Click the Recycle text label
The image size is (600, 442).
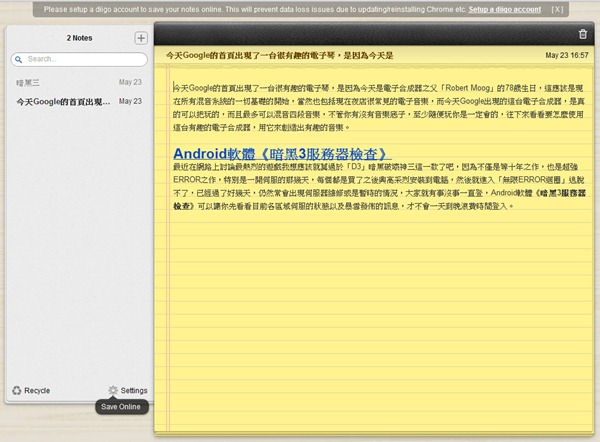[37, 390]
